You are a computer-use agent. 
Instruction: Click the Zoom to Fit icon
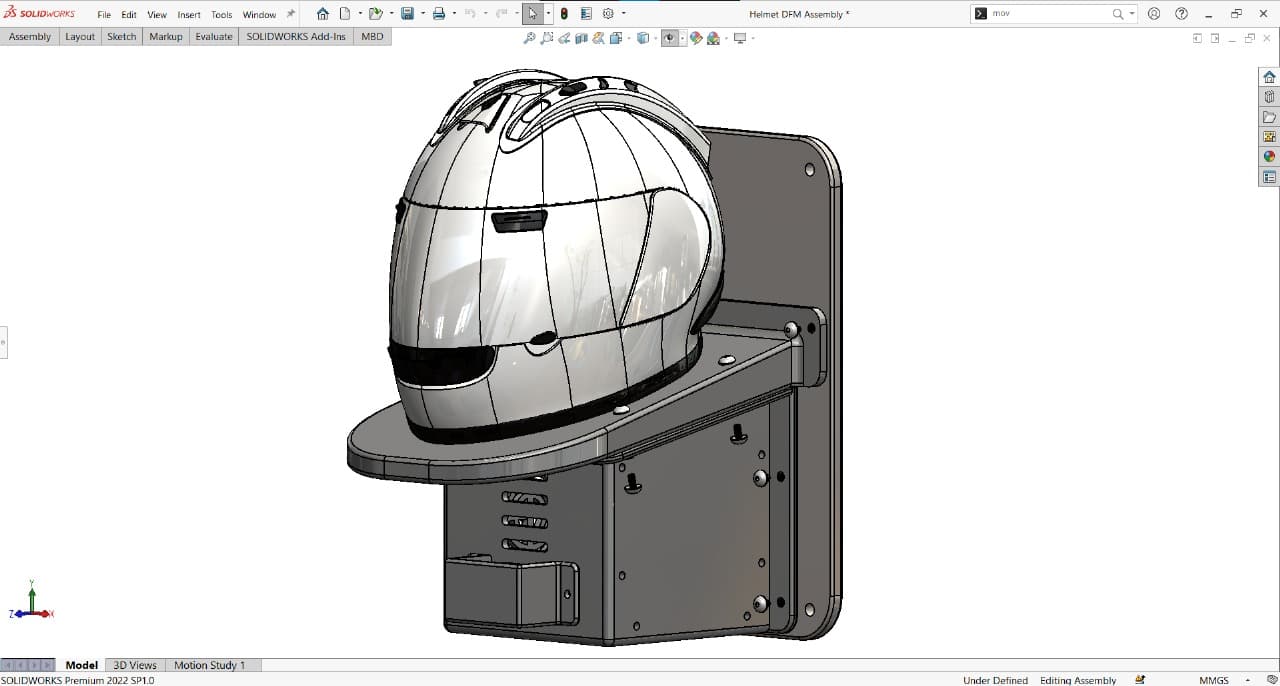pos(529,38)
